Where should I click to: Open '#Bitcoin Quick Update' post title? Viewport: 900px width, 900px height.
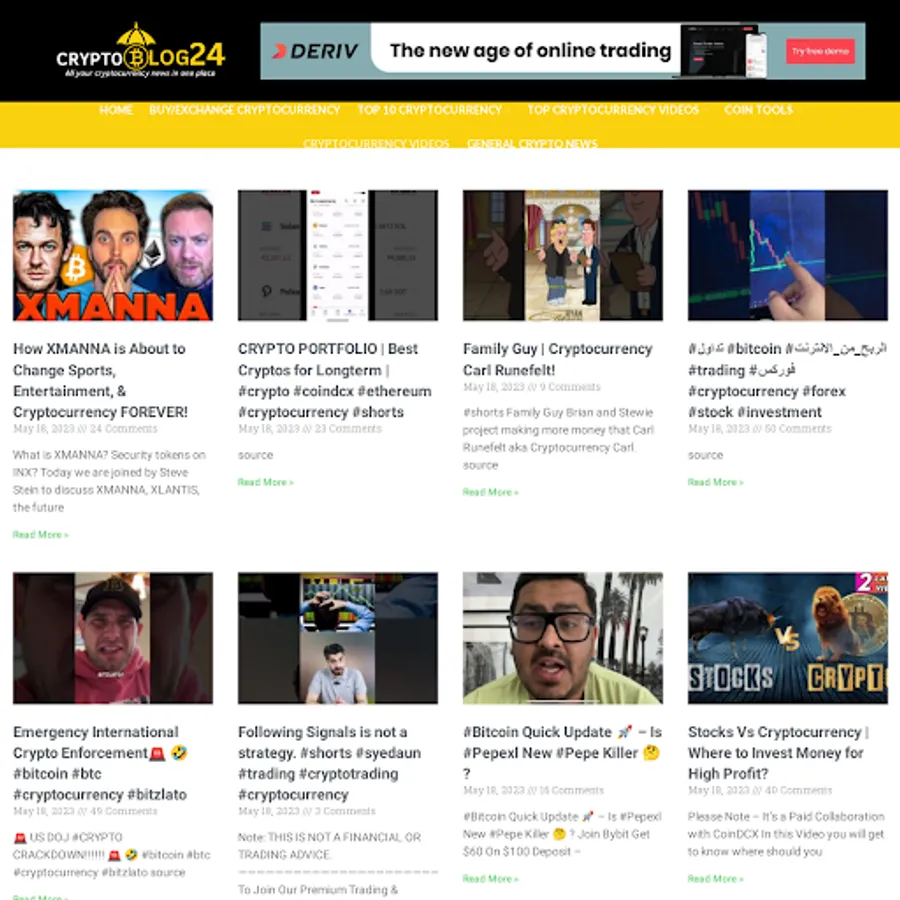click(562, 752)
